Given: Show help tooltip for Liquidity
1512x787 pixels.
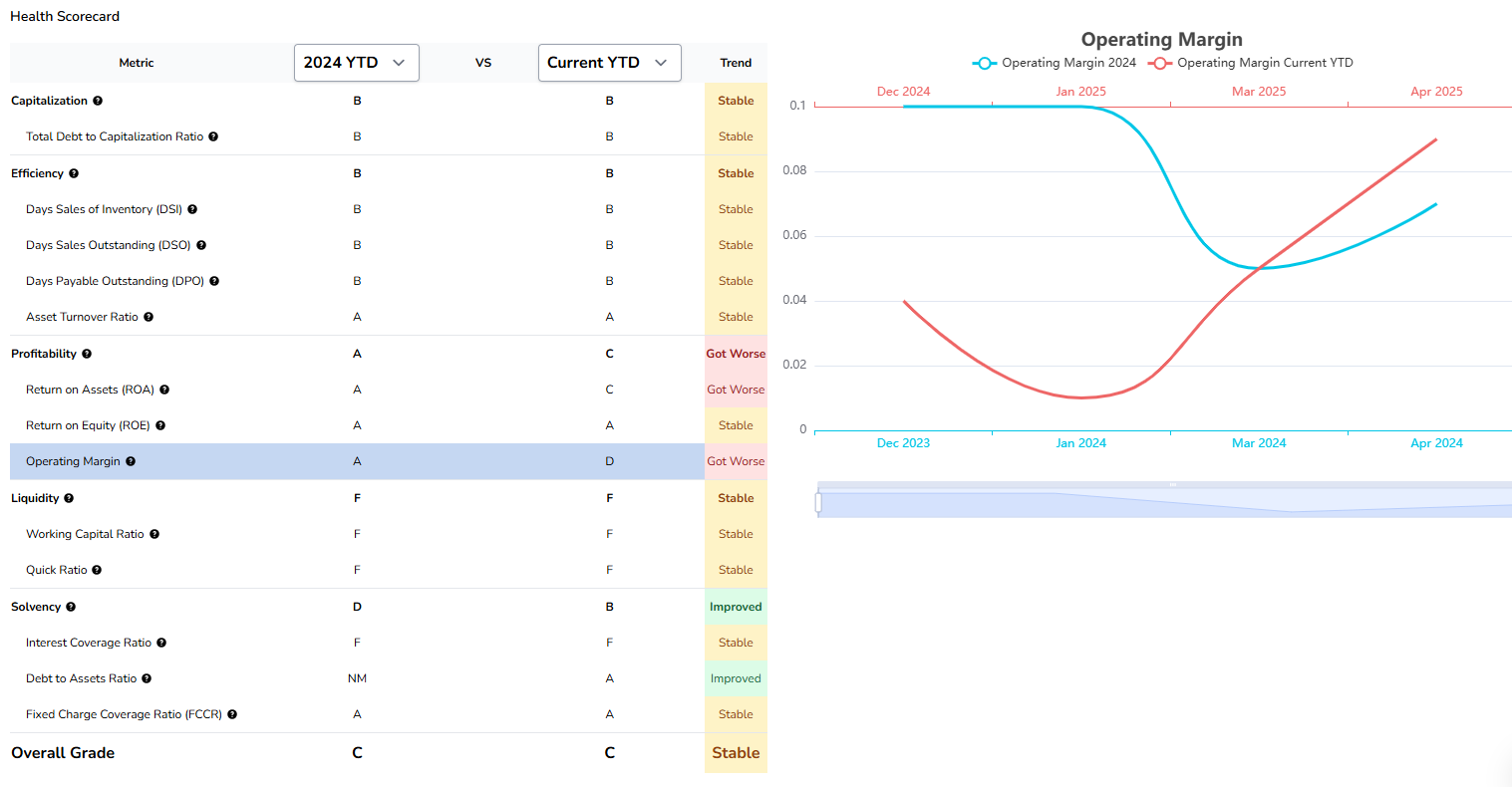Looking at the screenshot, I should [x=69, y=498].
